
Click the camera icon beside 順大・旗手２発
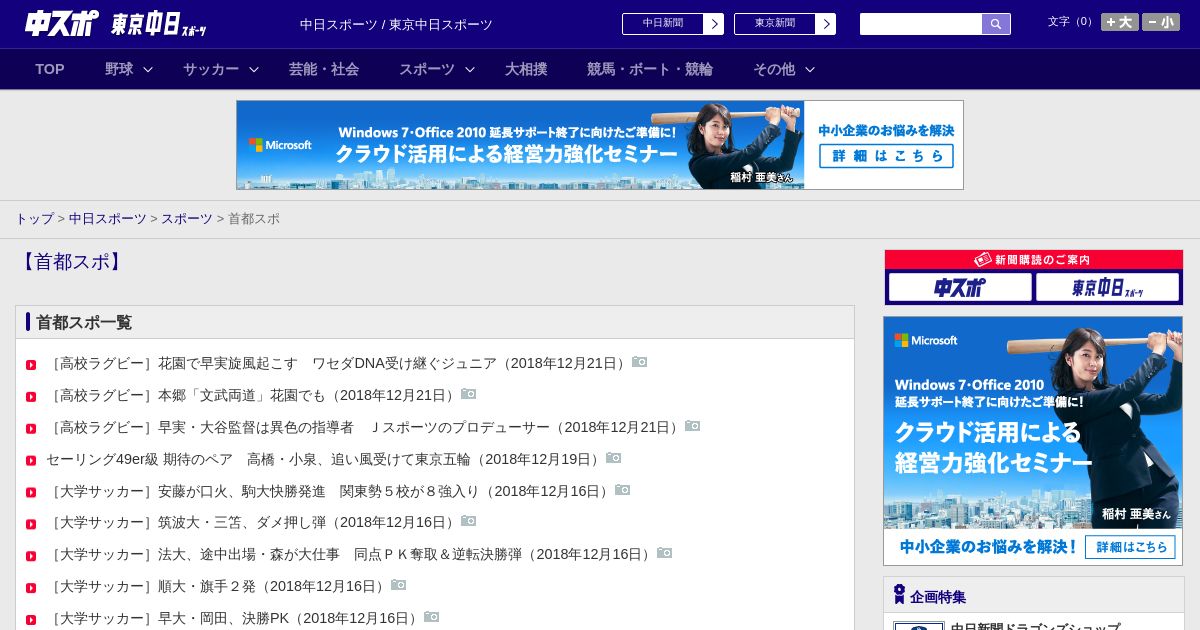coord(399,585)
